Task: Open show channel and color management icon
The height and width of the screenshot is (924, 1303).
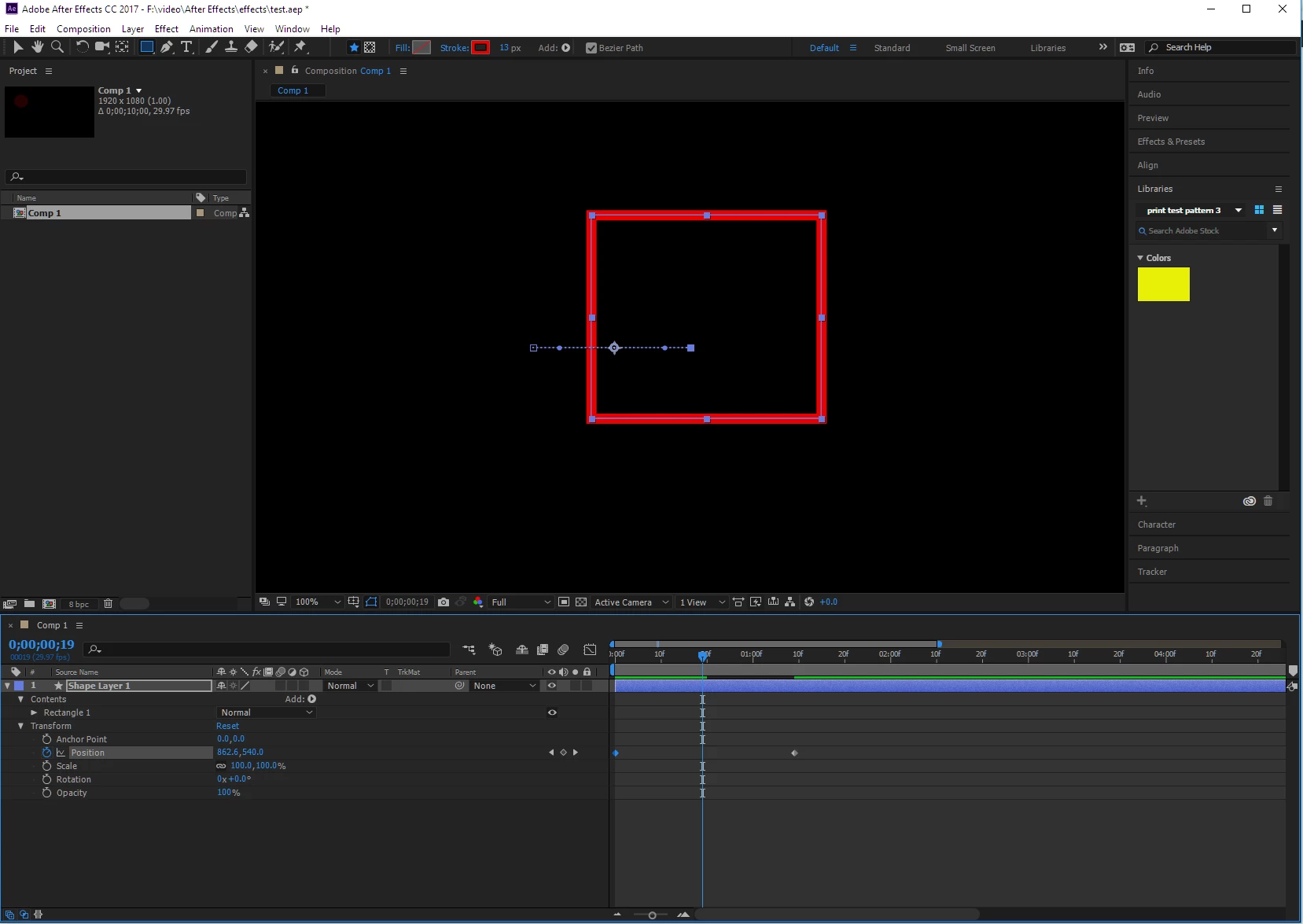Action: point(478,602)
